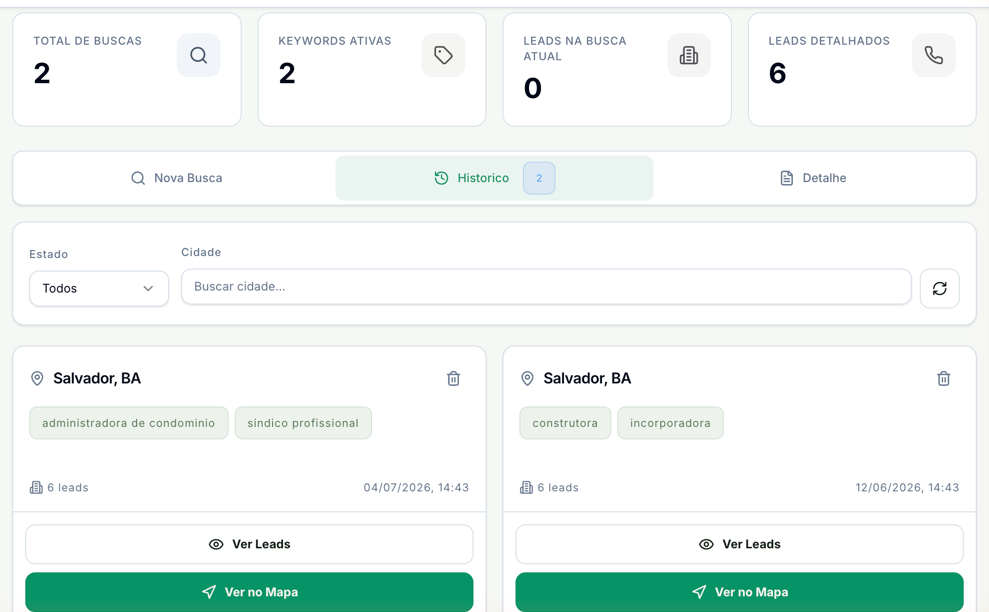This screenshot has width=989, height=612.
Task: Click the building icon next to 12/06/2026 card leads
Action: pos(526,487)
